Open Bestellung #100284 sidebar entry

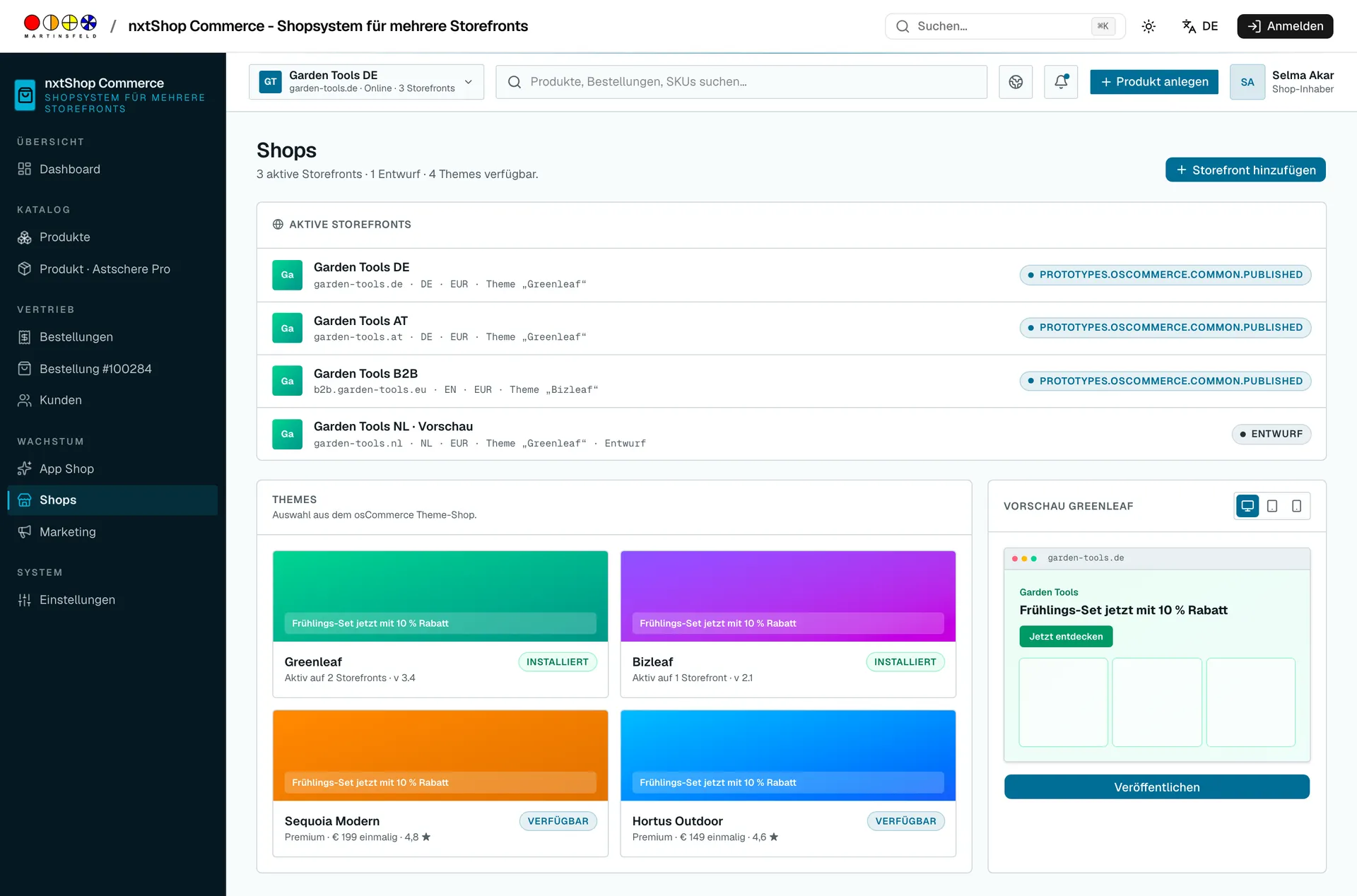pyautogui.click(x=113, y=368)
